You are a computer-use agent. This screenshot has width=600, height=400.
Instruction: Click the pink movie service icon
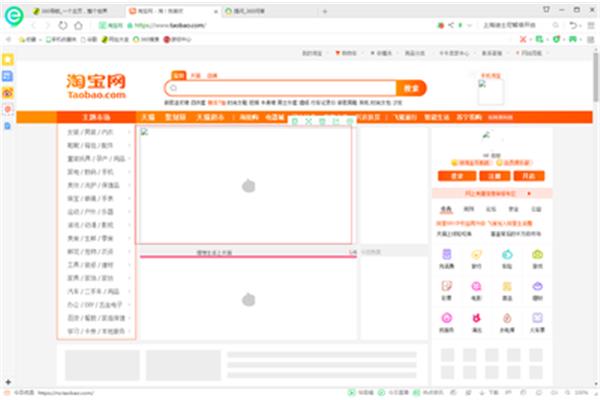pyautogui.click(x=476, y=286)
